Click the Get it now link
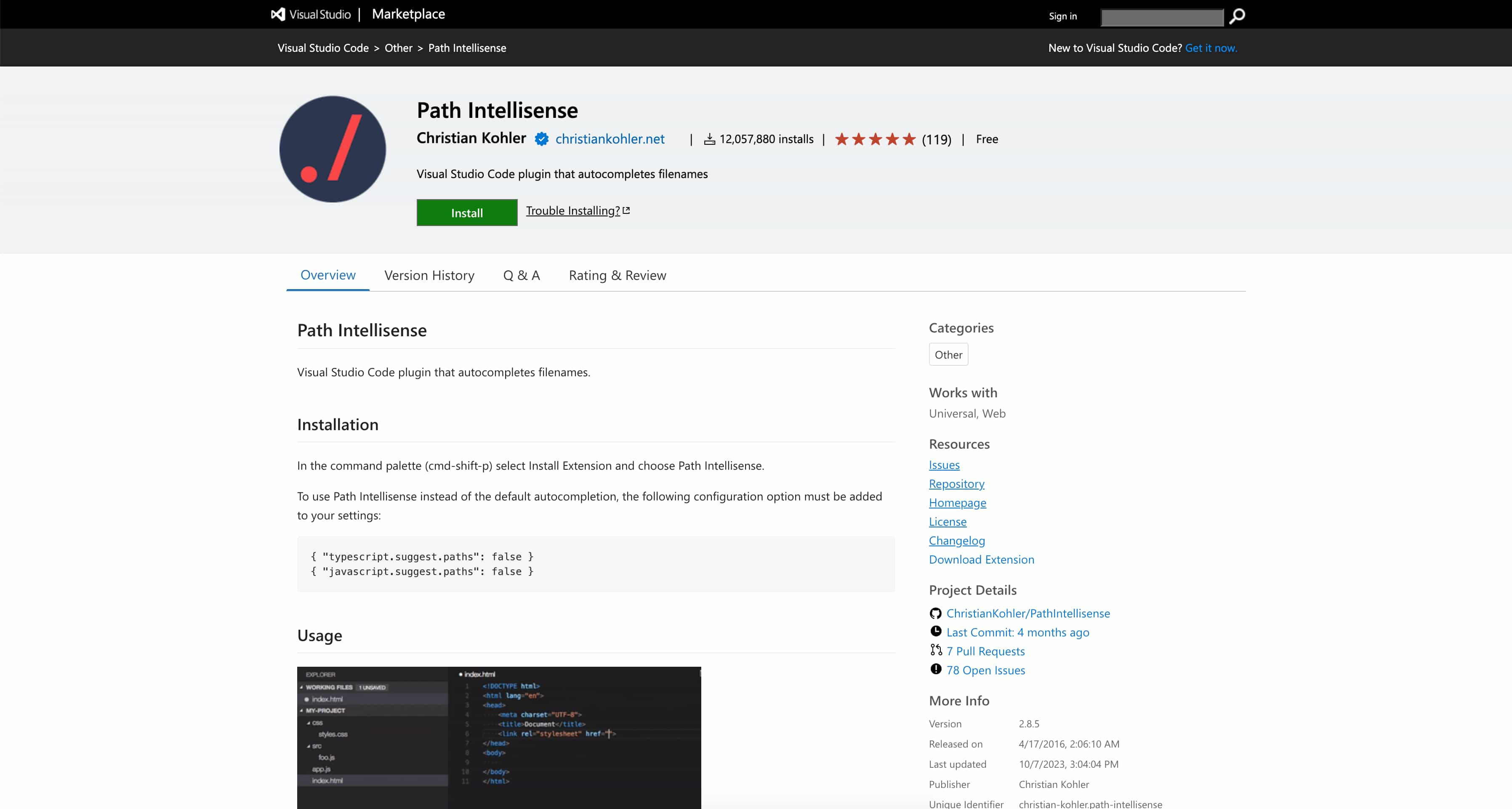The image size is (1512, 809). tap(1211, 48)
